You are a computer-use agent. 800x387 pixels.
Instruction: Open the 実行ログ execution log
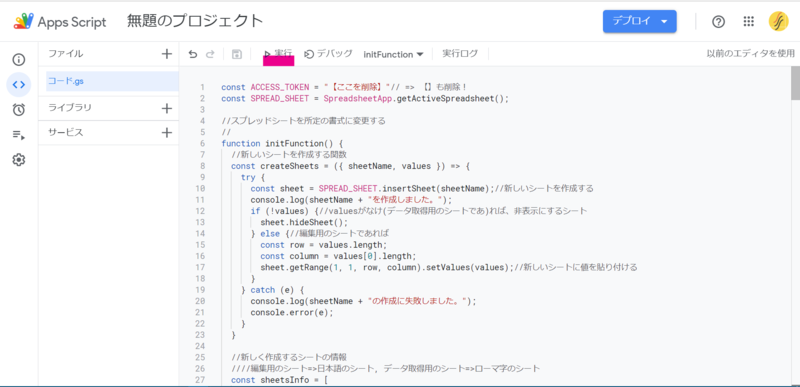click(460, 54)
